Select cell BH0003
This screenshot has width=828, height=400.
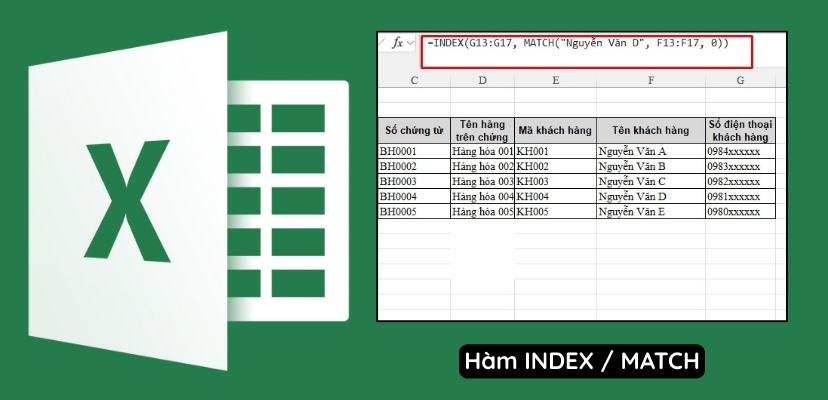tap(414, 181)
